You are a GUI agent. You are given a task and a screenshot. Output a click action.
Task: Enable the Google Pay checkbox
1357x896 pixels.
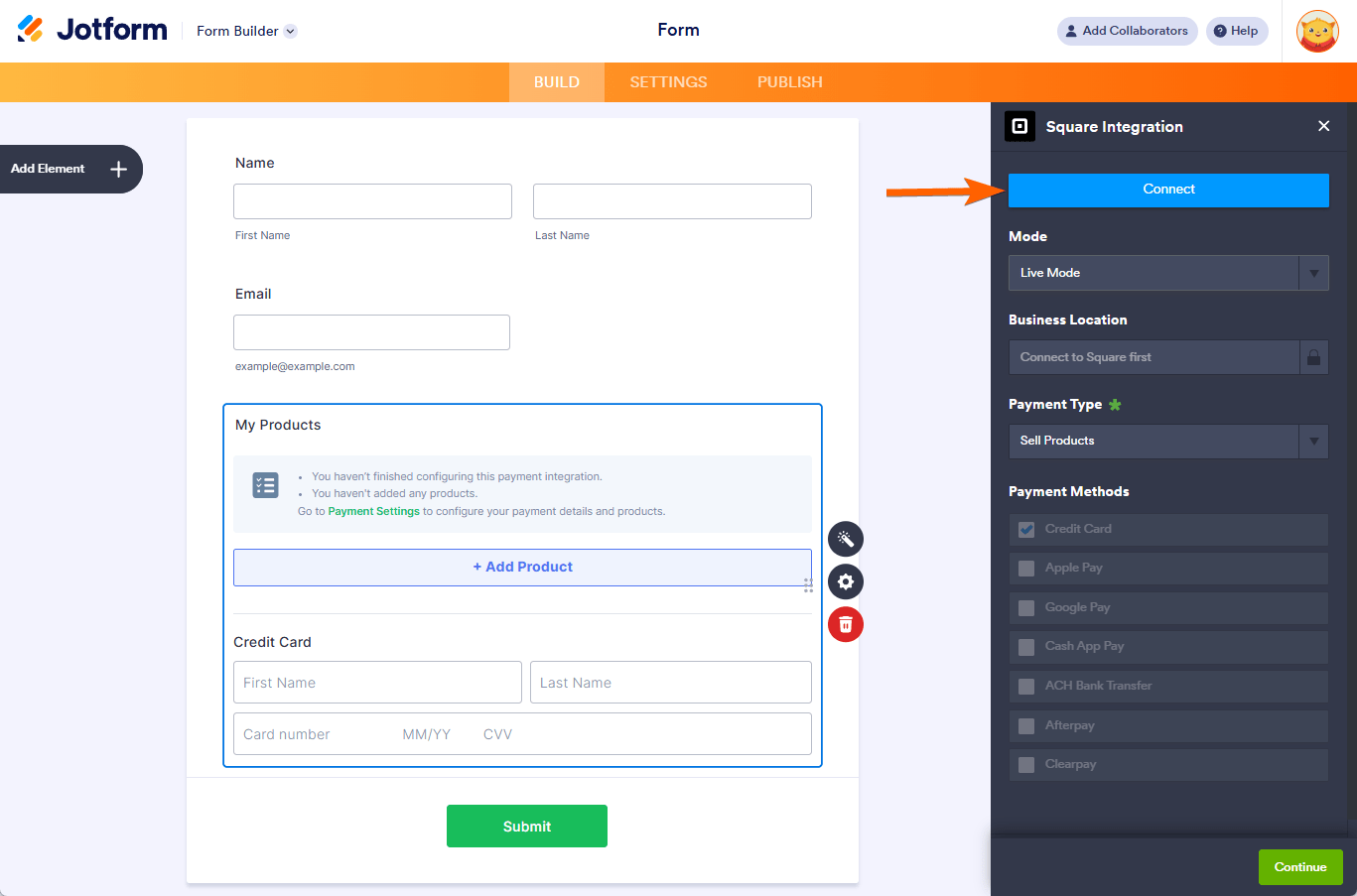(x=1026, y=607)
